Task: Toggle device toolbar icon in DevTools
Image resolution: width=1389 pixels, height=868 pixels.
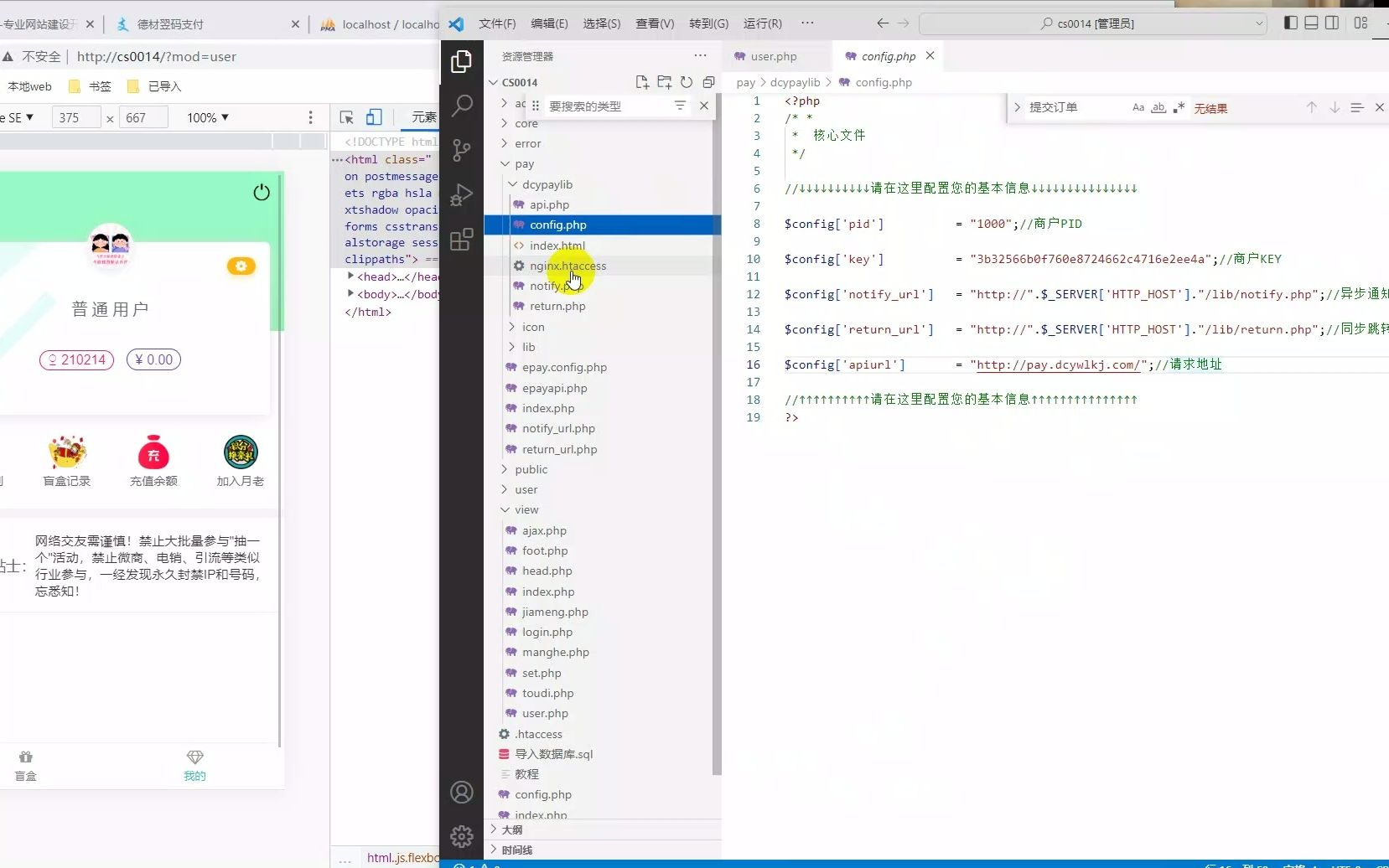Action: [374, 117]
